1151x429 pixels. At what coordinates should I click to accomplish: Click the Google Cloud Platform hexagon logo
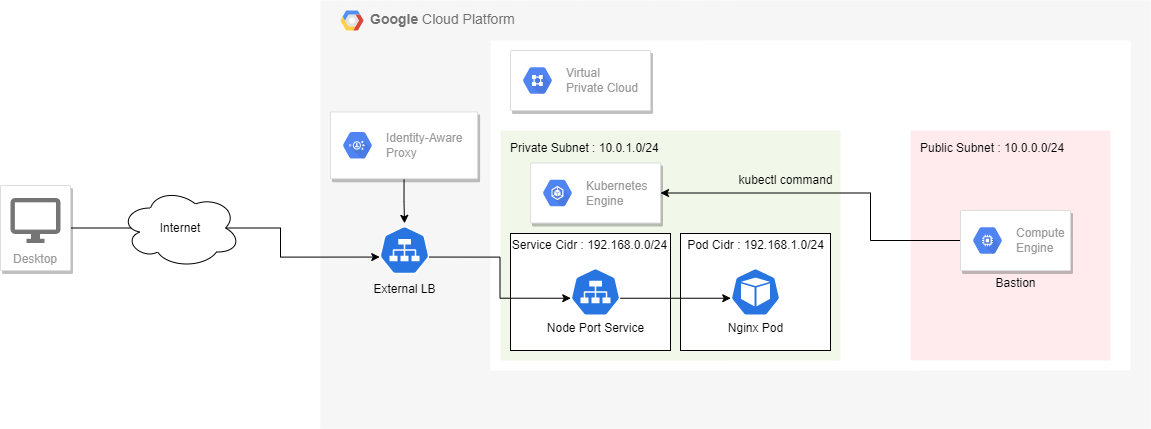pyautogui.click(x=352, y=20)
